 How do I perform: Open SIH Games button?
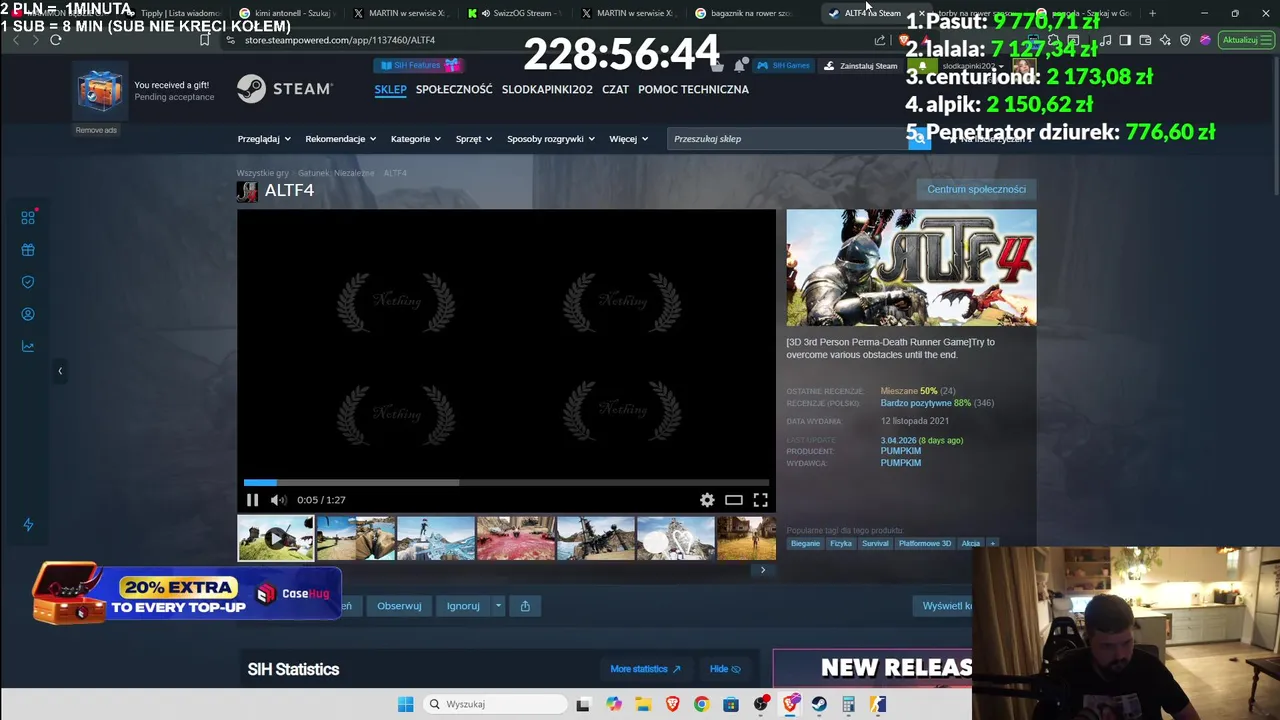784,65
